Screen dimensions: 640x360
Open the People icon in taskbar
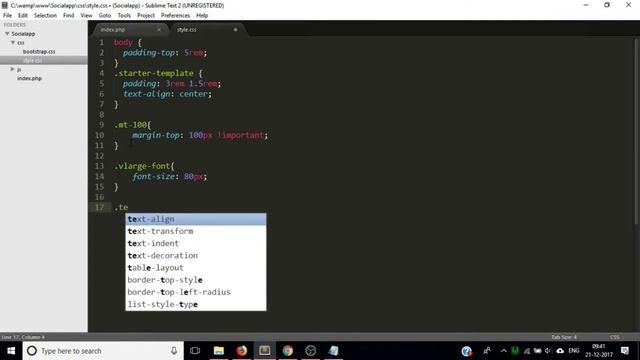click(x=487, y=351)
